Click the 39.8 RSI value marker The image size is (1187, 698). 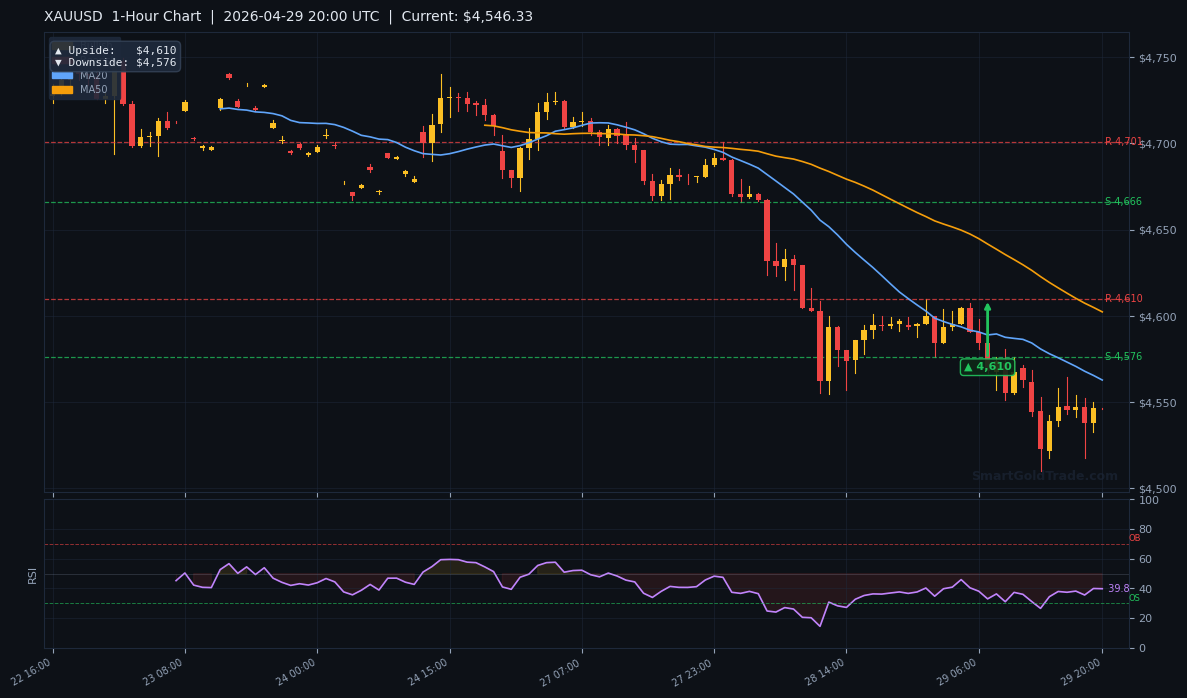pos(1118,590)
